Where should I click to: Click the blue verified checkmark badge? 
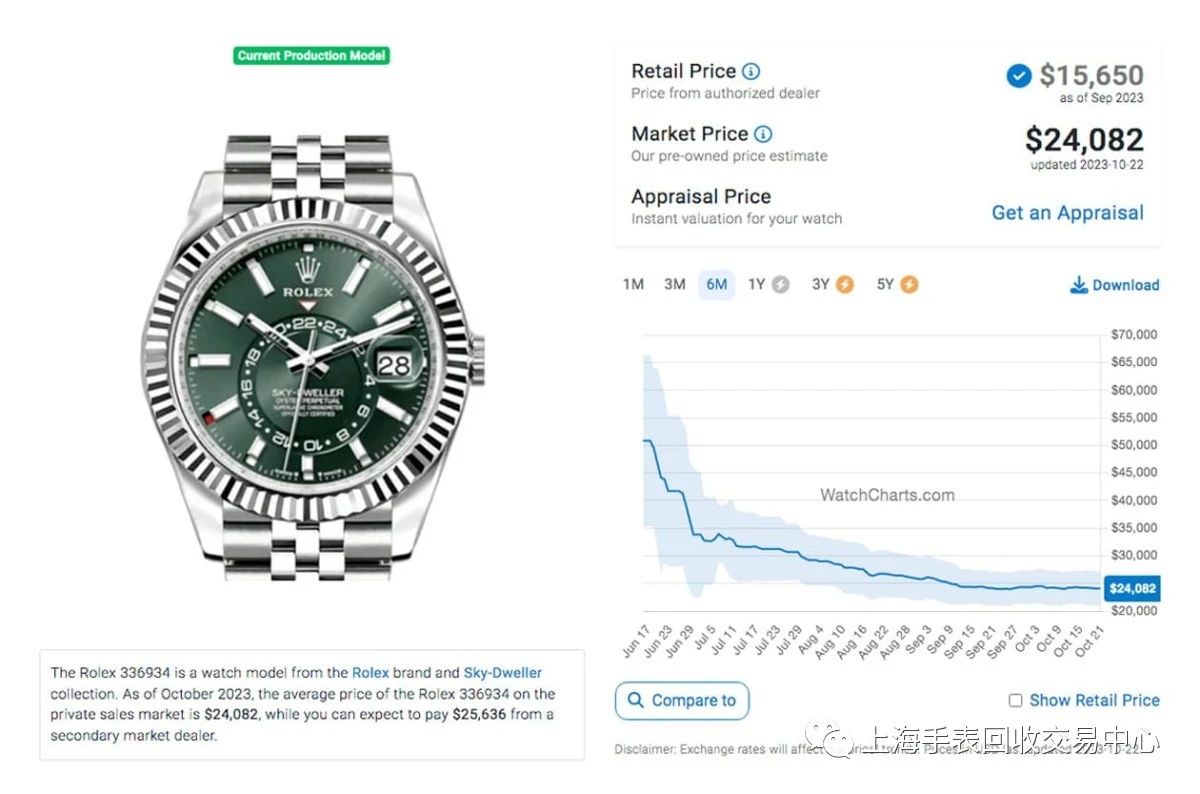coord(1019,75)
